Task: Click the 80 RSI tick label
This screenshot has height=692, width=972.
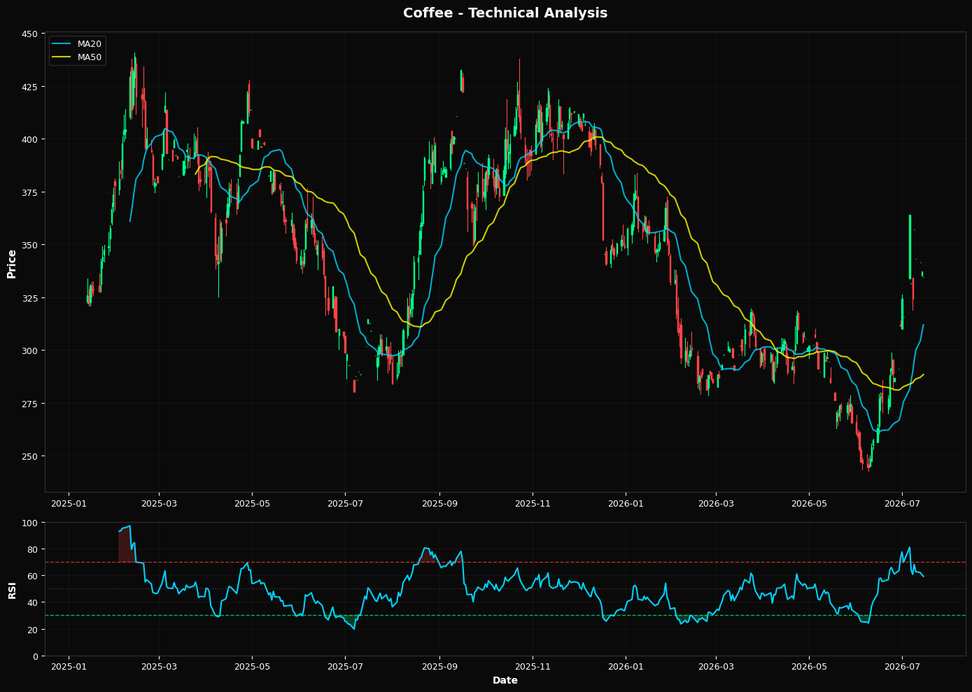Action: point(33,549)
